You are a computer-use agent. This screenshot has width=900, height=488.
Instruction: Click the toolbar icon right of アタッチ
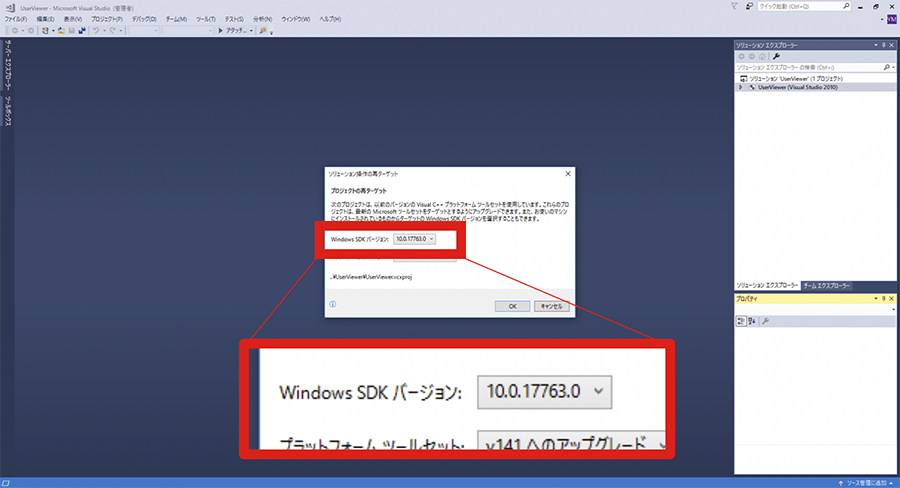[263, 30]
